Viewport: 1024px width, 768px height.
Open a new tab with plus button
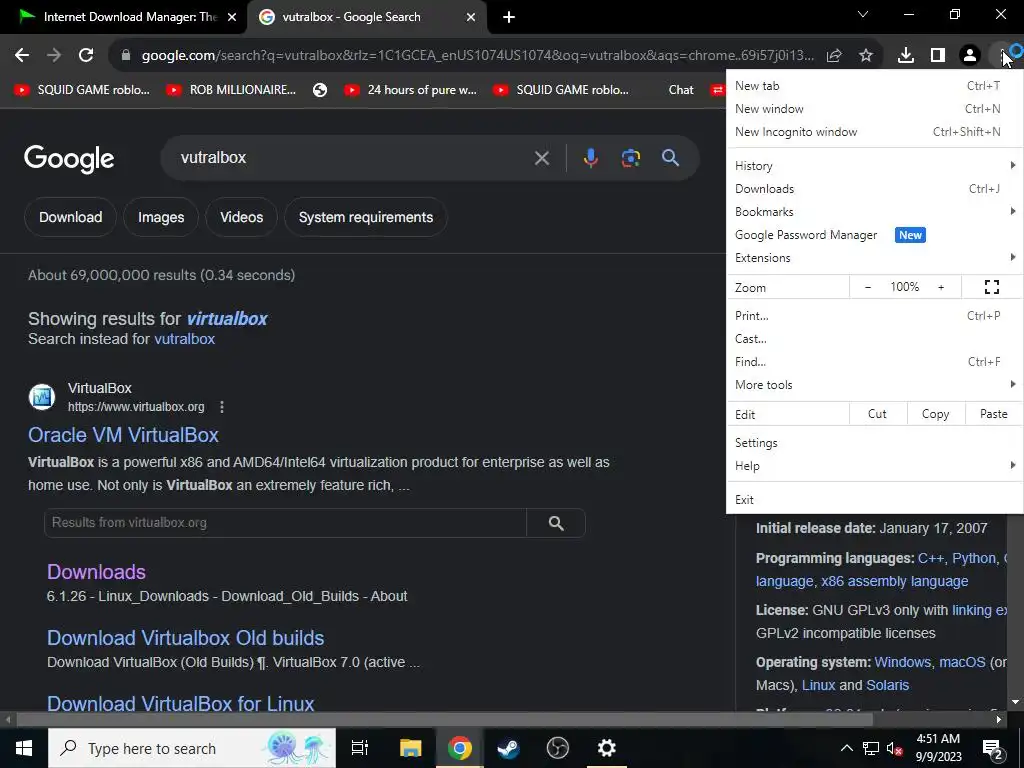509,17
